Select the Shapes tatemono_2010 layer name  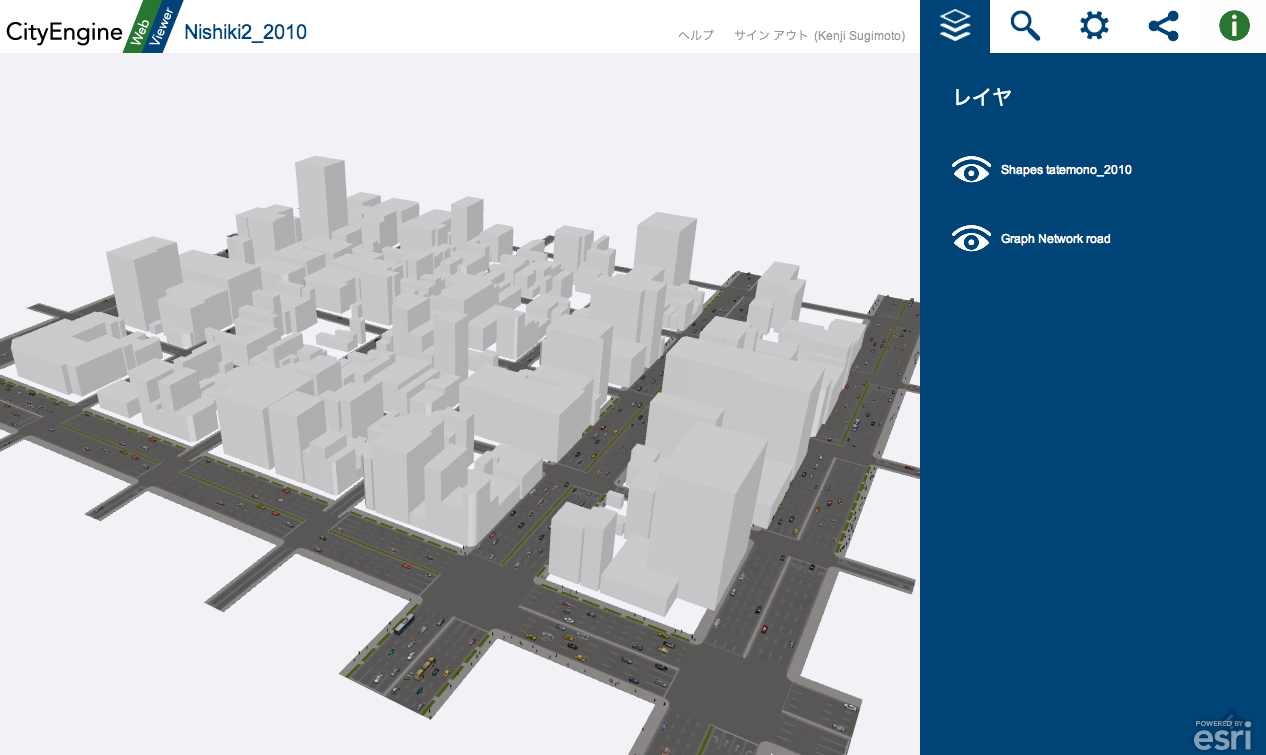pyautogui.click(x=1066, y=170)
